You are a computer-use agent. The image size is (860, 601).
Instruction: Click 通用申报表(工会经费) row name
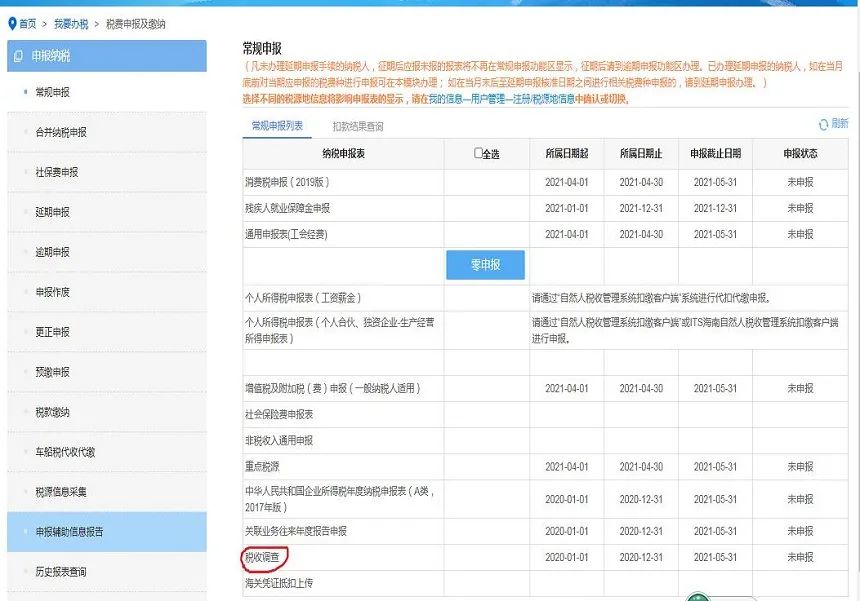coord(286,235)
